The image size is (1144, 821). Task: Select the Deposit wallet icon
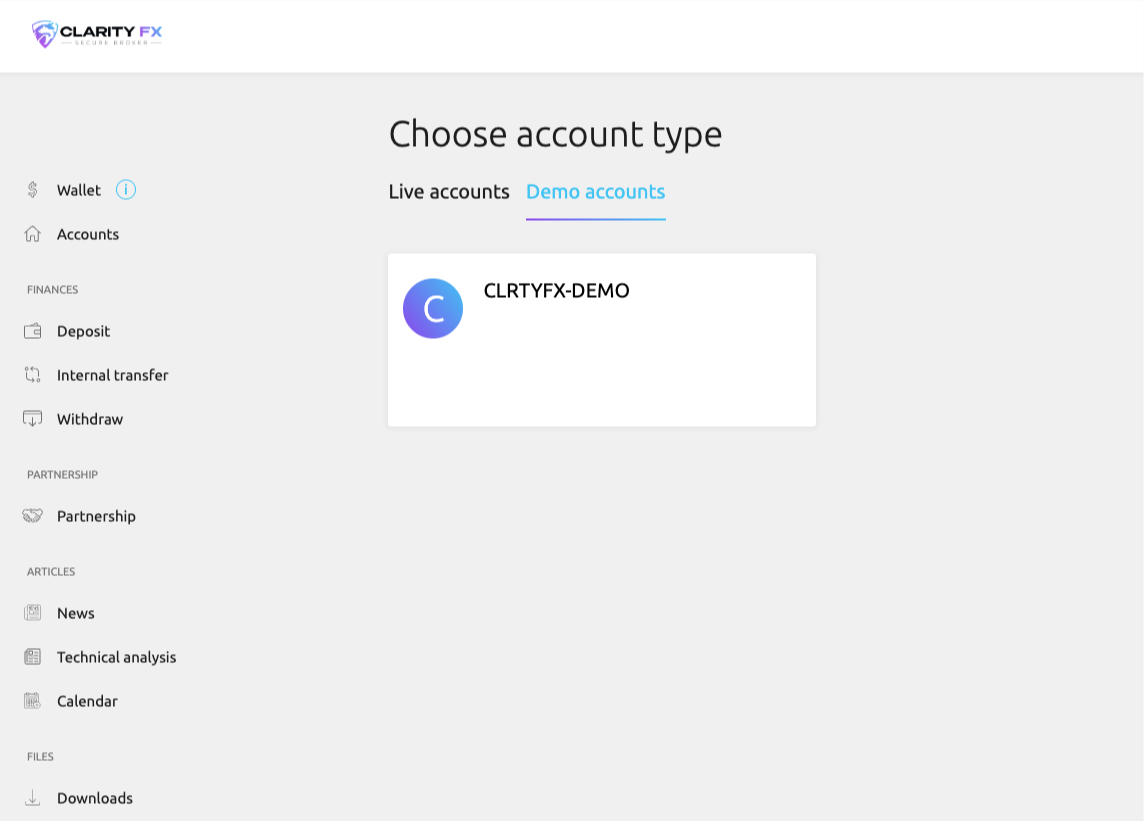(x=32, y=331)
